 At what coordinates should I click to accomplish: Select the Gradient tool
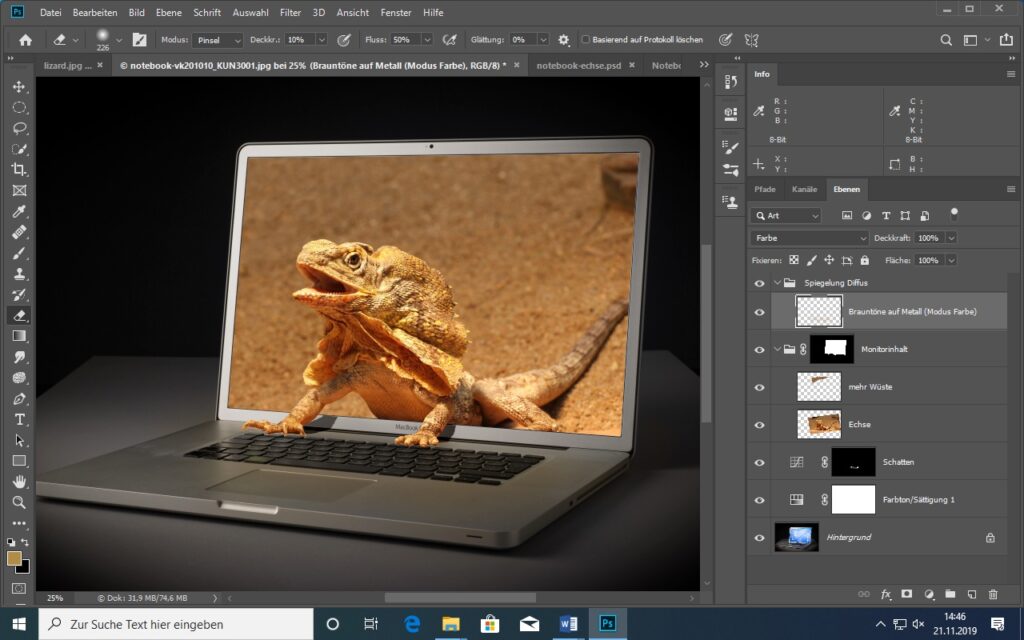coord(19,336)
